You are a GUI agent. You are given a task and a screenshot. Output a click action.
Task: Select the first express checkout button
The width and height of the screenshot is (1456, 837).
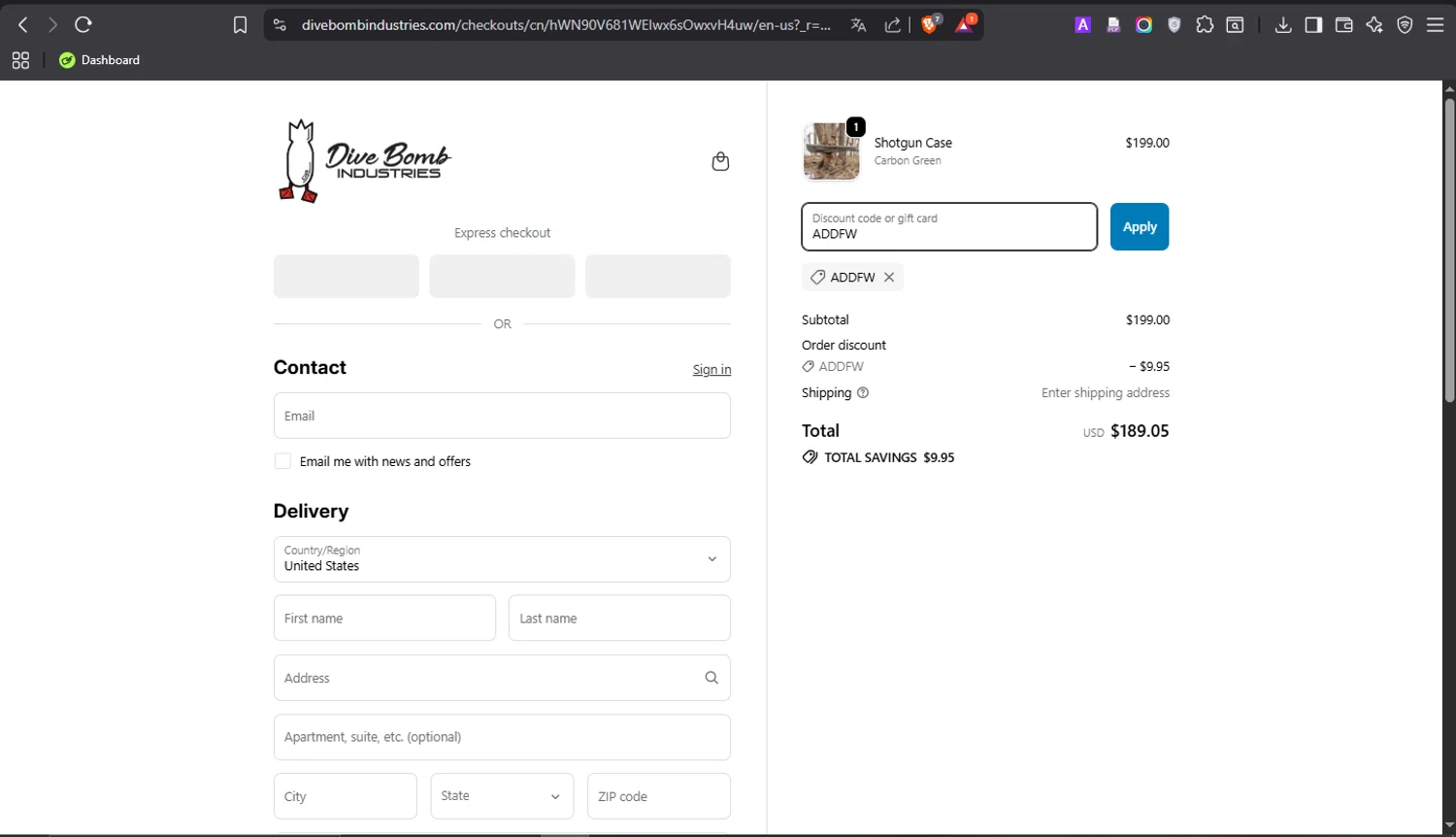pyautogui.click(x=347, y=277)
